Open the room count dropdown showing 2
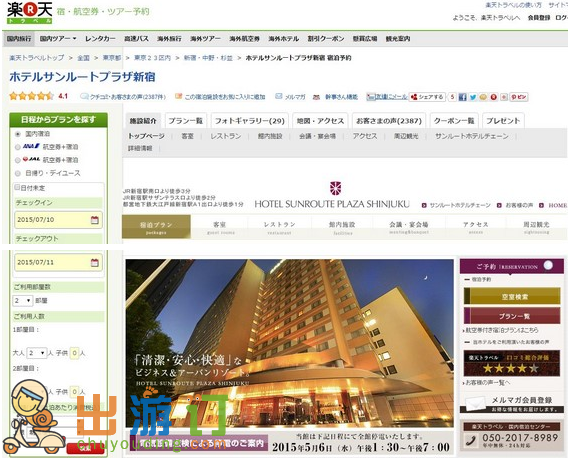Viewport: 568px width, 458px height. (x=22, y=301)
